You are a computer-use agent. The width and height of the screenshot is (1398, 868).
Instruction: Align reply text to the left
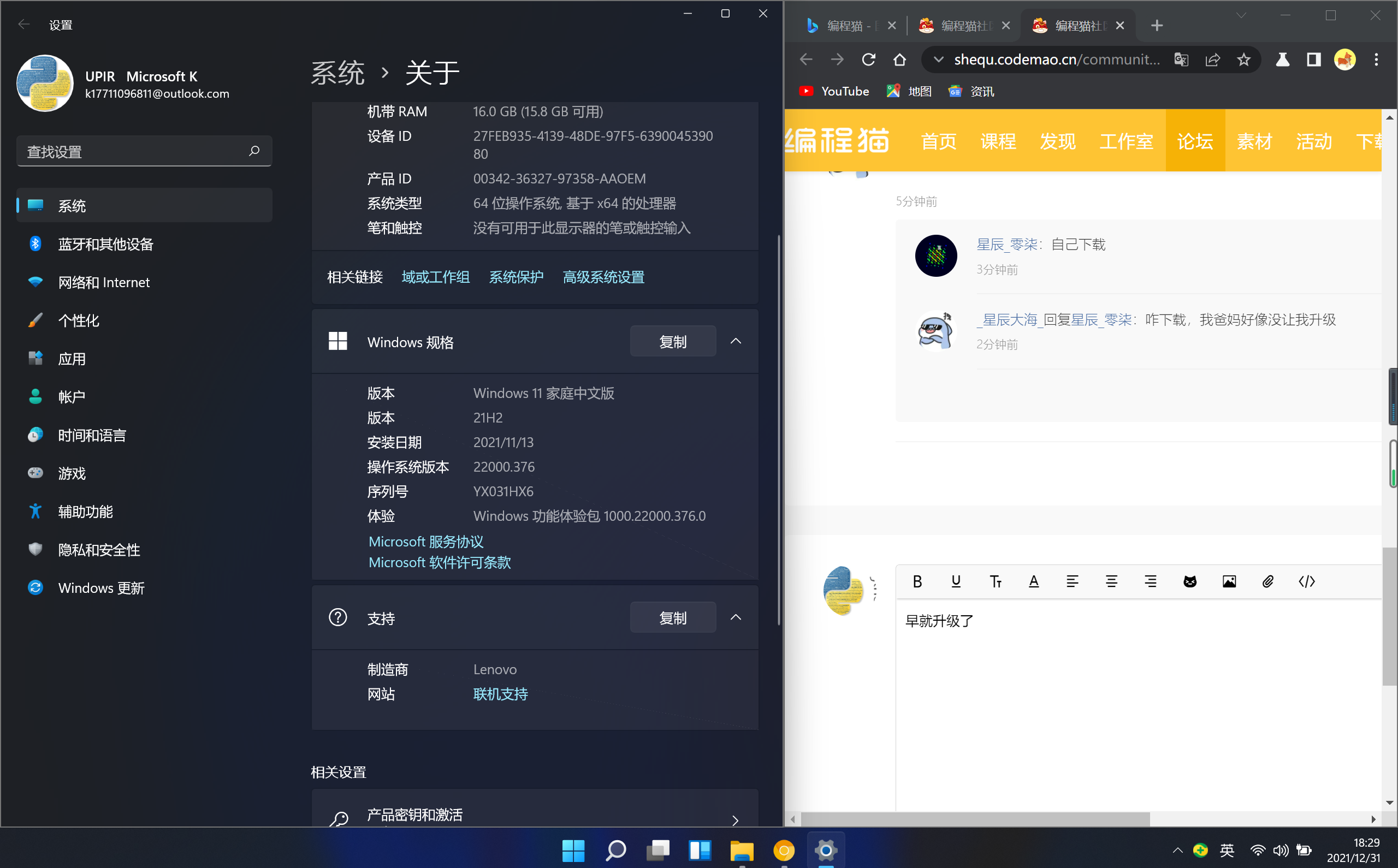[x=1073, y=581]
